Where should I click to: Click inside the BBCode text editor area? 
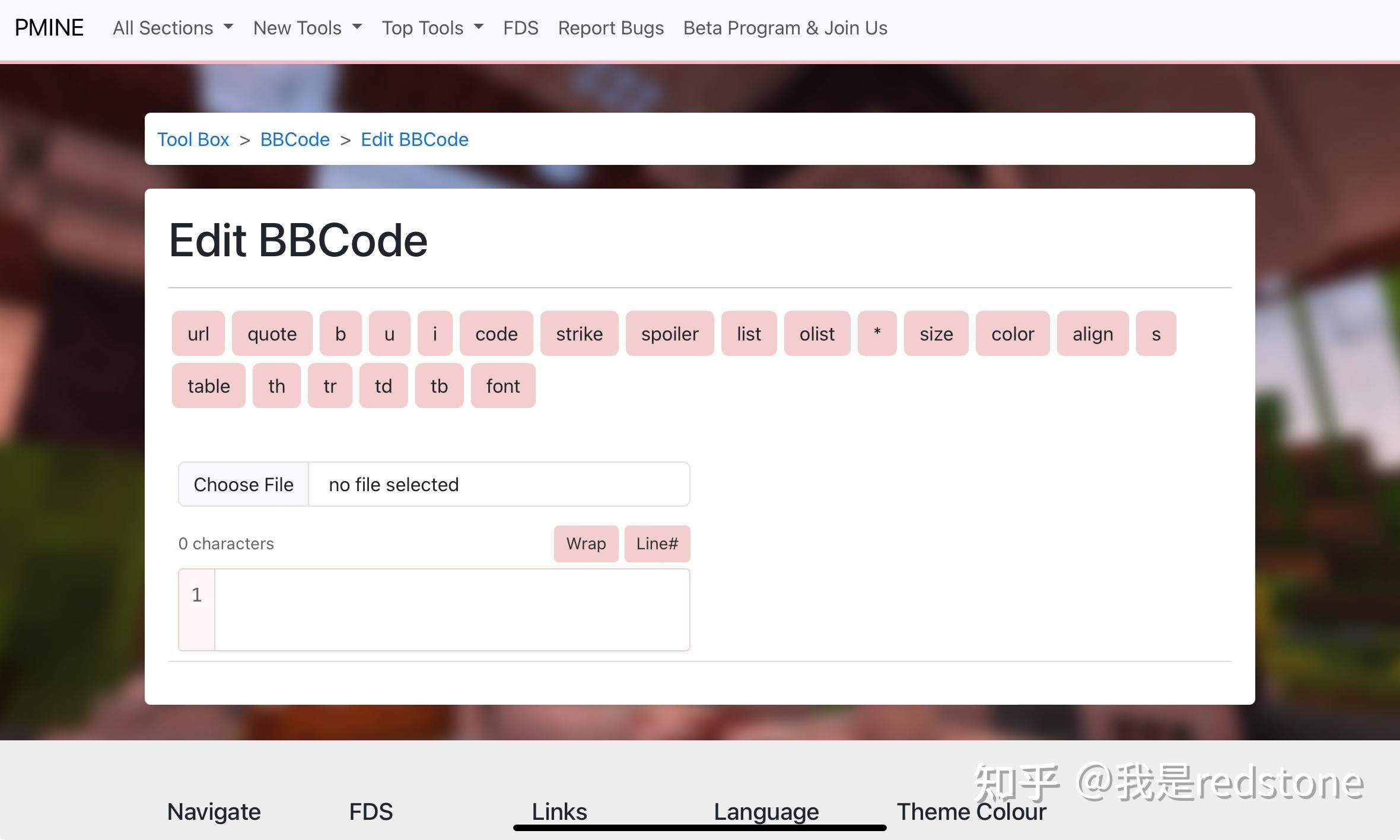(451, 609)
